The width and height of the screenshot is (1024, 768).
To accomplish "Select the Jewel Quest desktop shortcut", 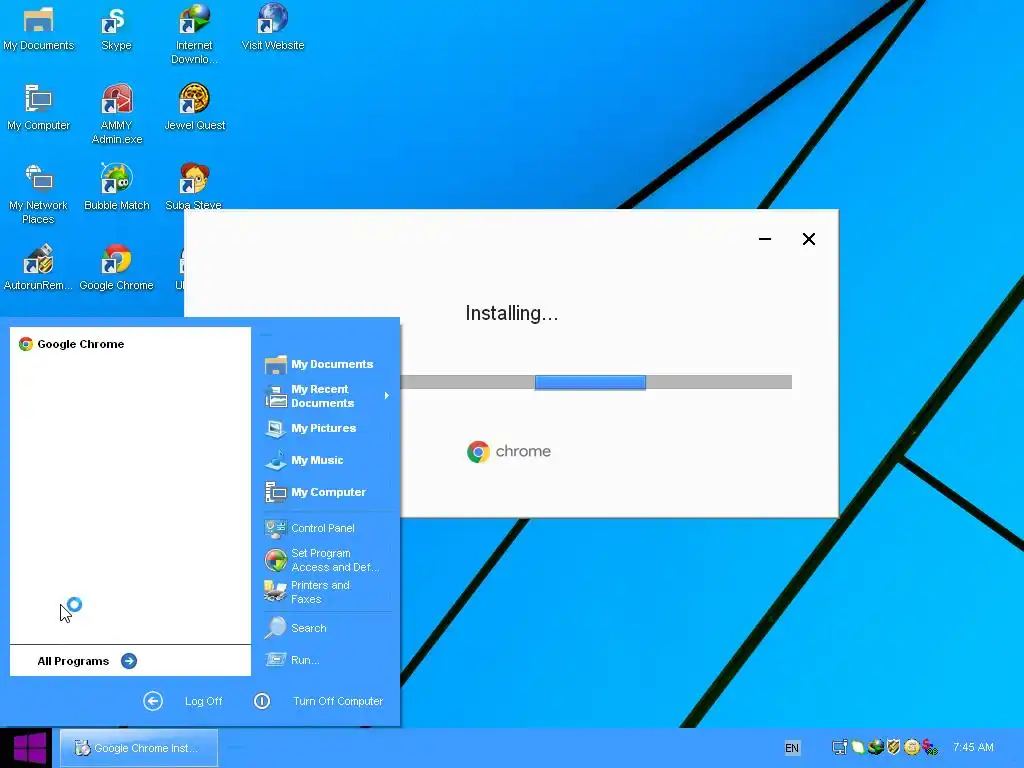I will click(x=194, y=108).
